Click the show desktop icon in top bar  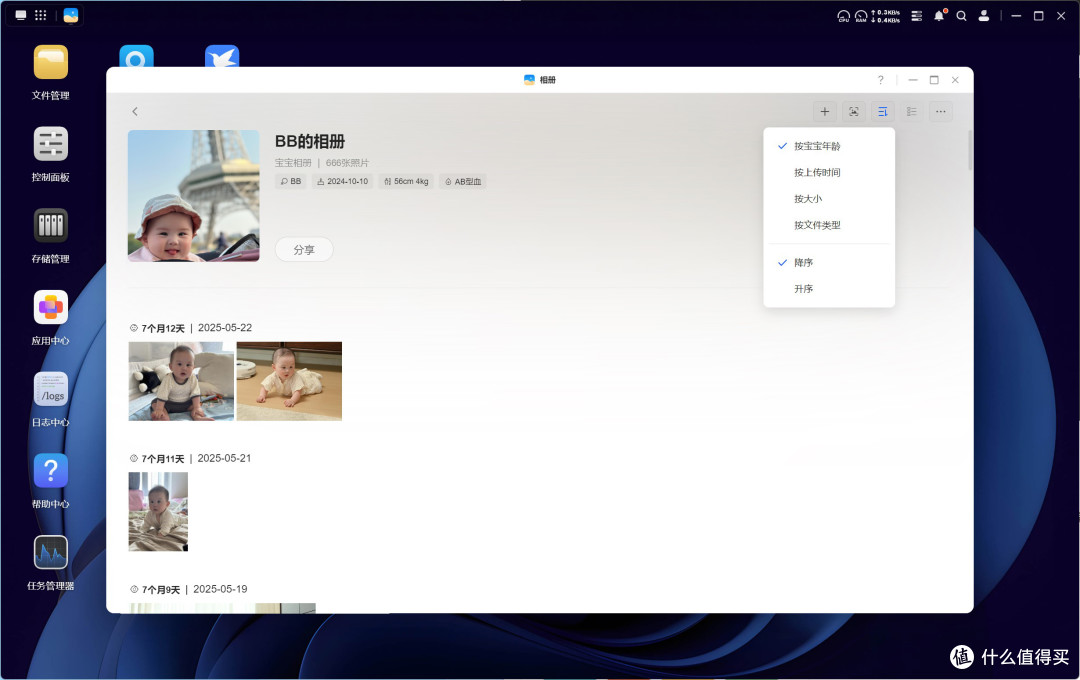click(21, 15)
